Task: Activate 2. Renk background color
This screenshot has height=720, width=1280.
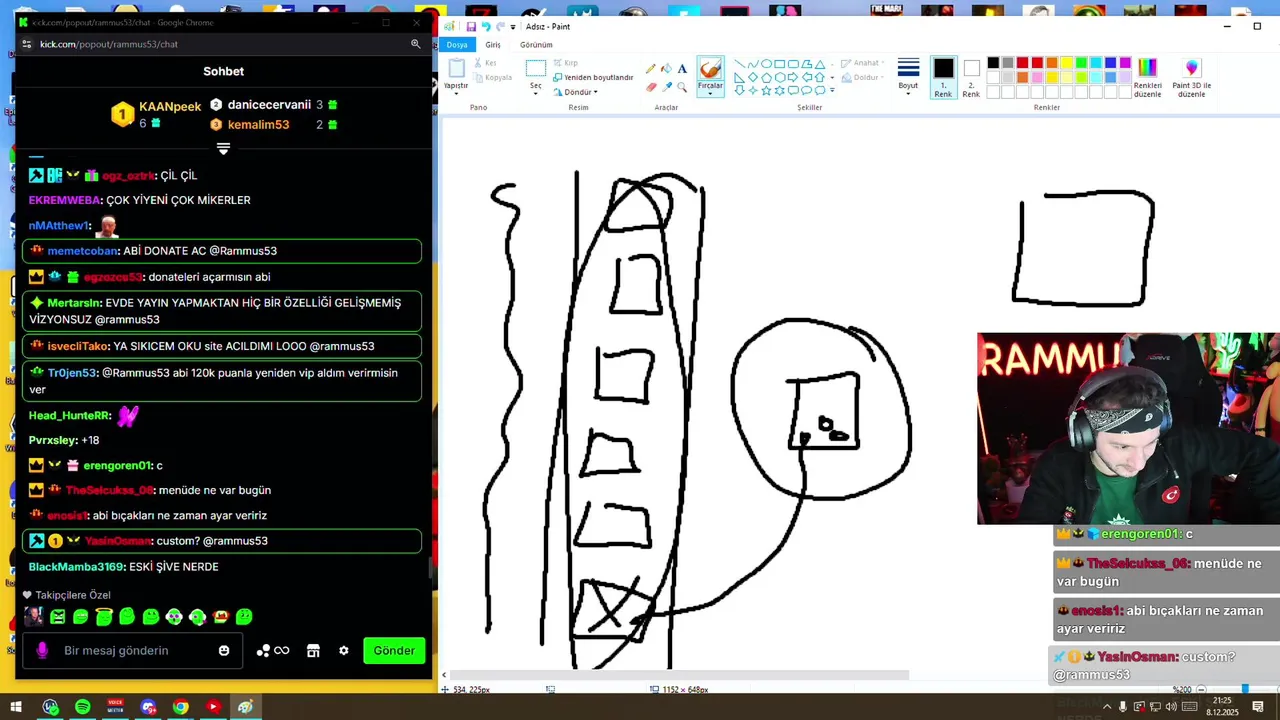Action: pos(971,77)
